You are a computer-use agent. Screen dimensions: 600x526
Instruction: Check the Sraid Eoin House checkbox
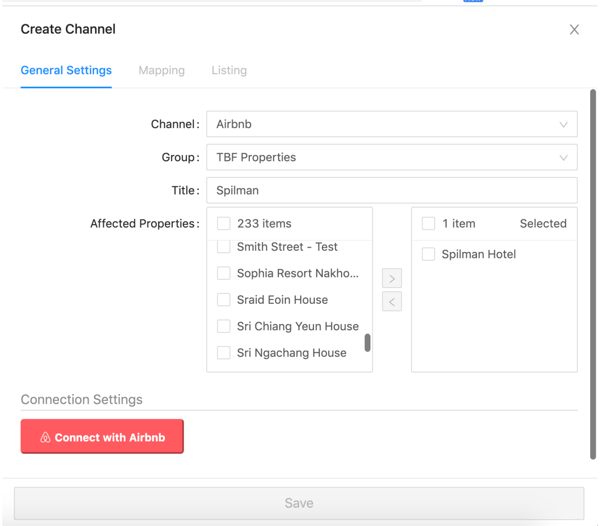[223, 300]
